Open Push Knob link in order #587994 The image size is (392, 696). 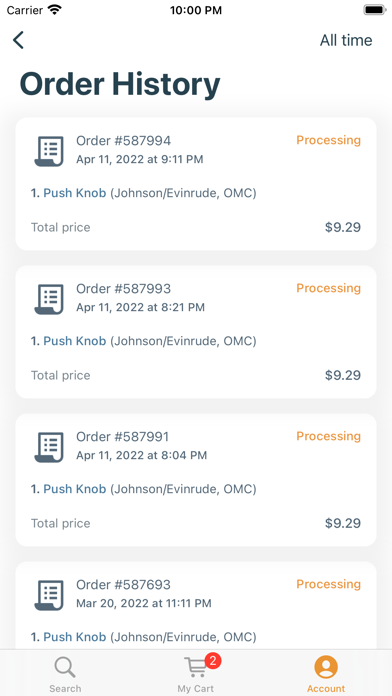point(75,193)
